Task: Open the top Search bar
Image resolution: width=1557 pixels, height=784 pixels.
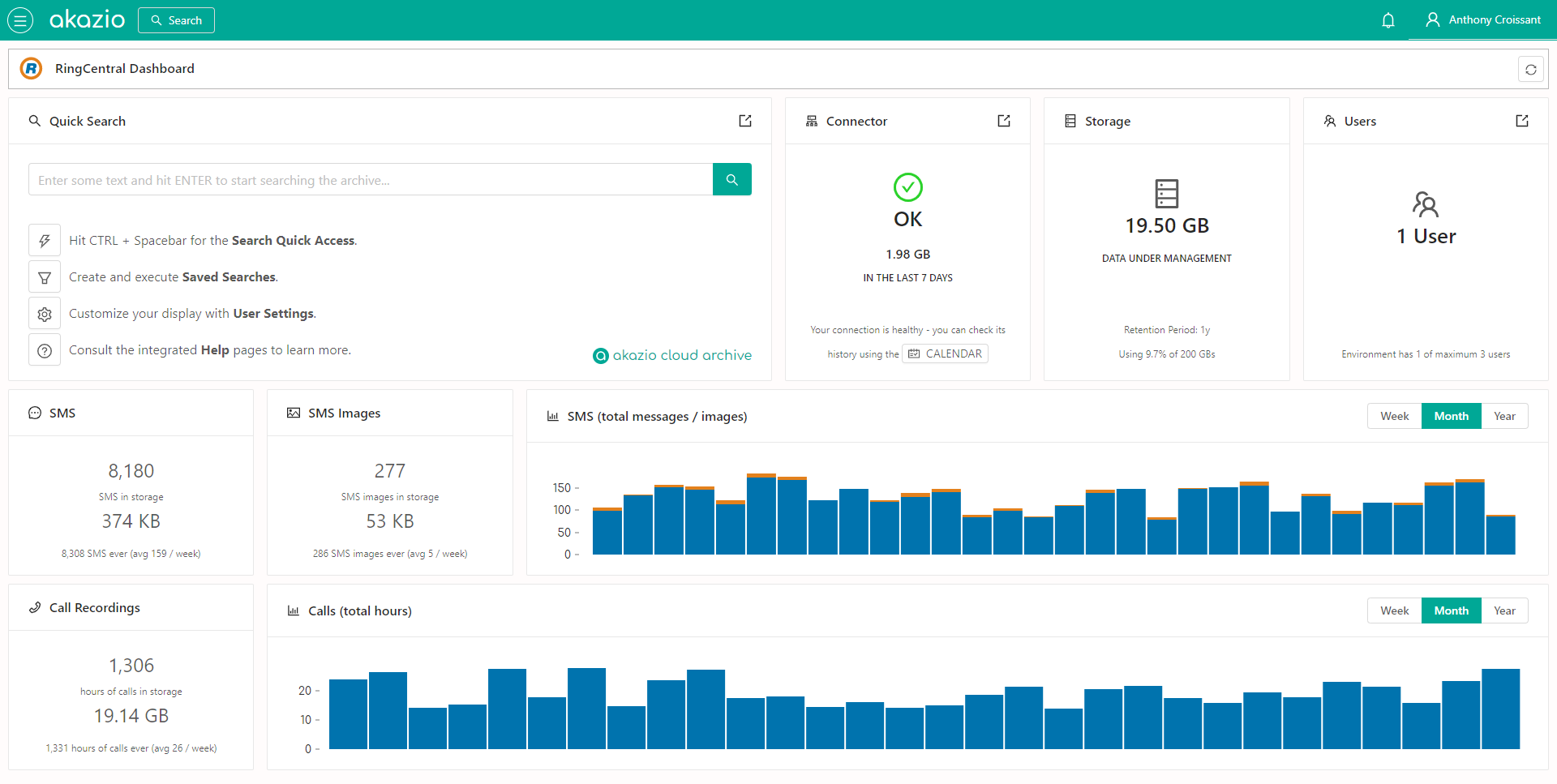Action: 175,19
